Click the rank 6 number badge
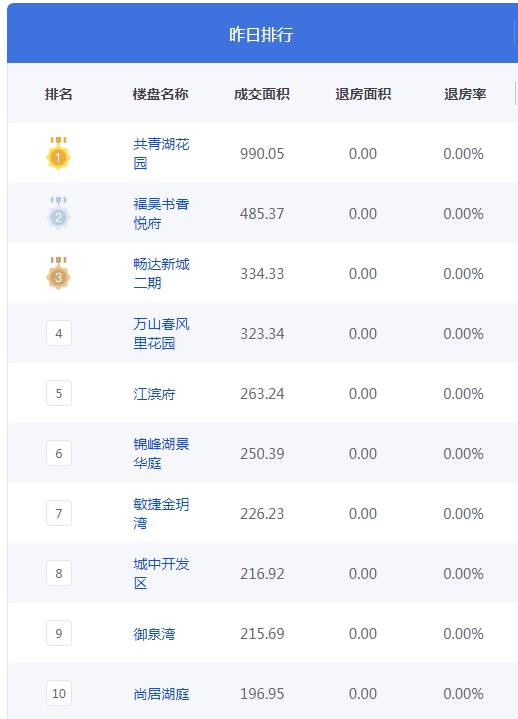This screenshot has height=719, width=518. click(x=59, y=453)
